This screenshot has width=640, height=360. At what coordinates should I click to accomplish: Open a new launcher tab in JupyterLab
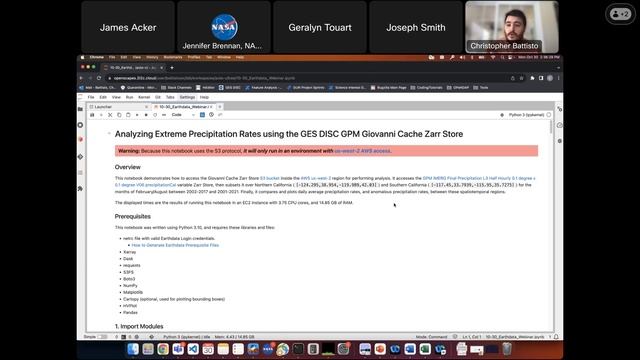(x=220, y=107)
